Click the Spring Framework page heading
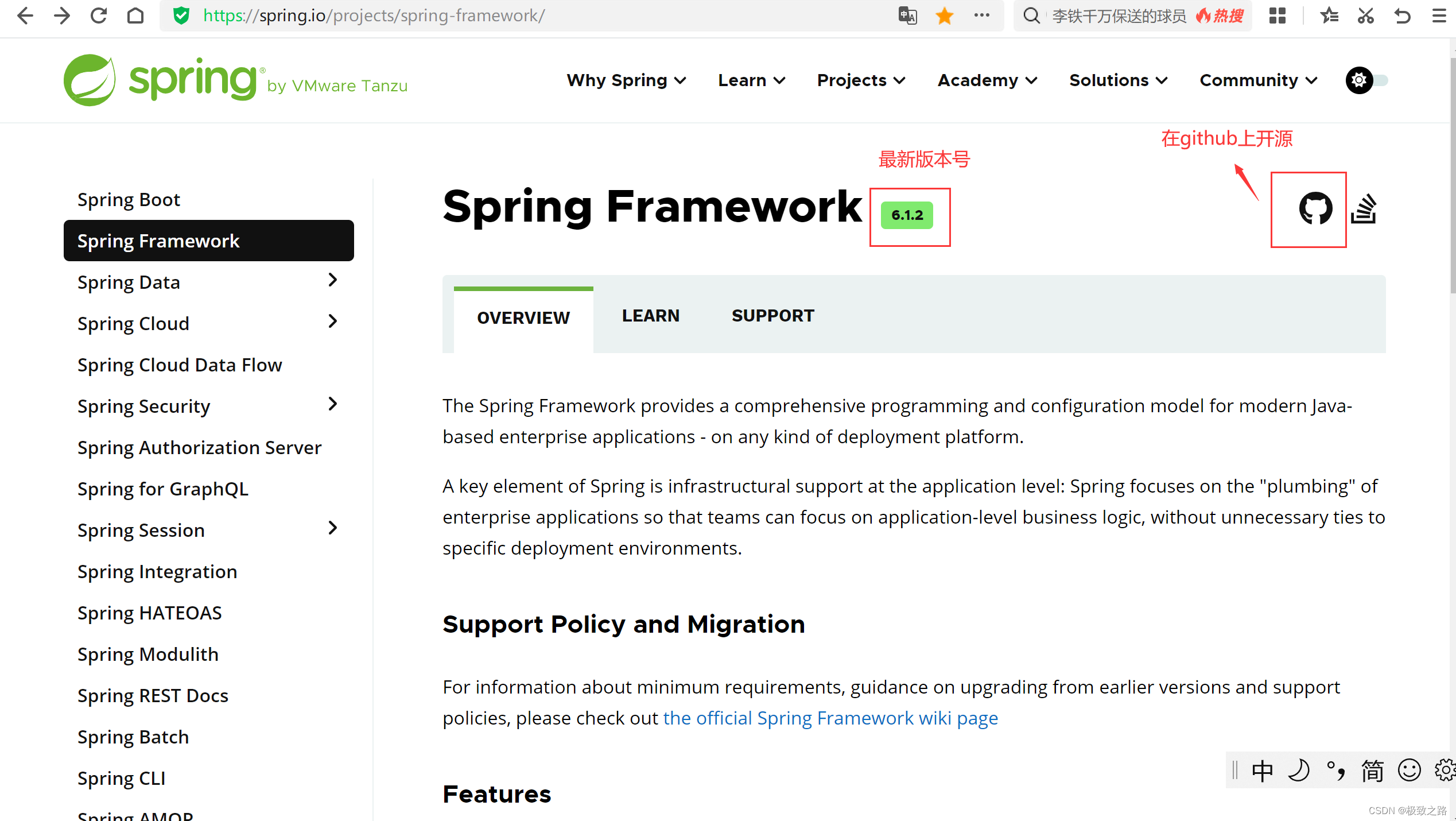 click(x=652, y=206)
